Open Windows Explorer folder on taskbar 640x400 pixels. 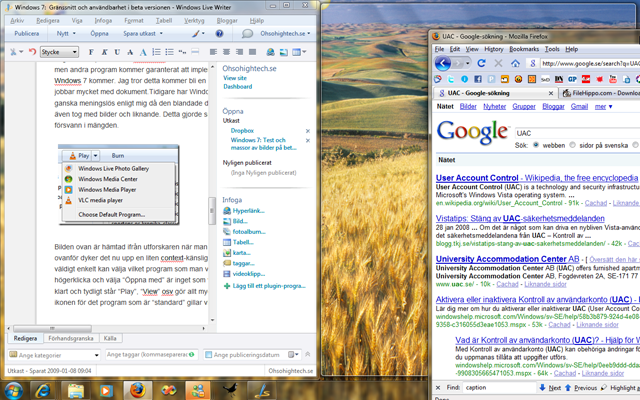point(76,391)
